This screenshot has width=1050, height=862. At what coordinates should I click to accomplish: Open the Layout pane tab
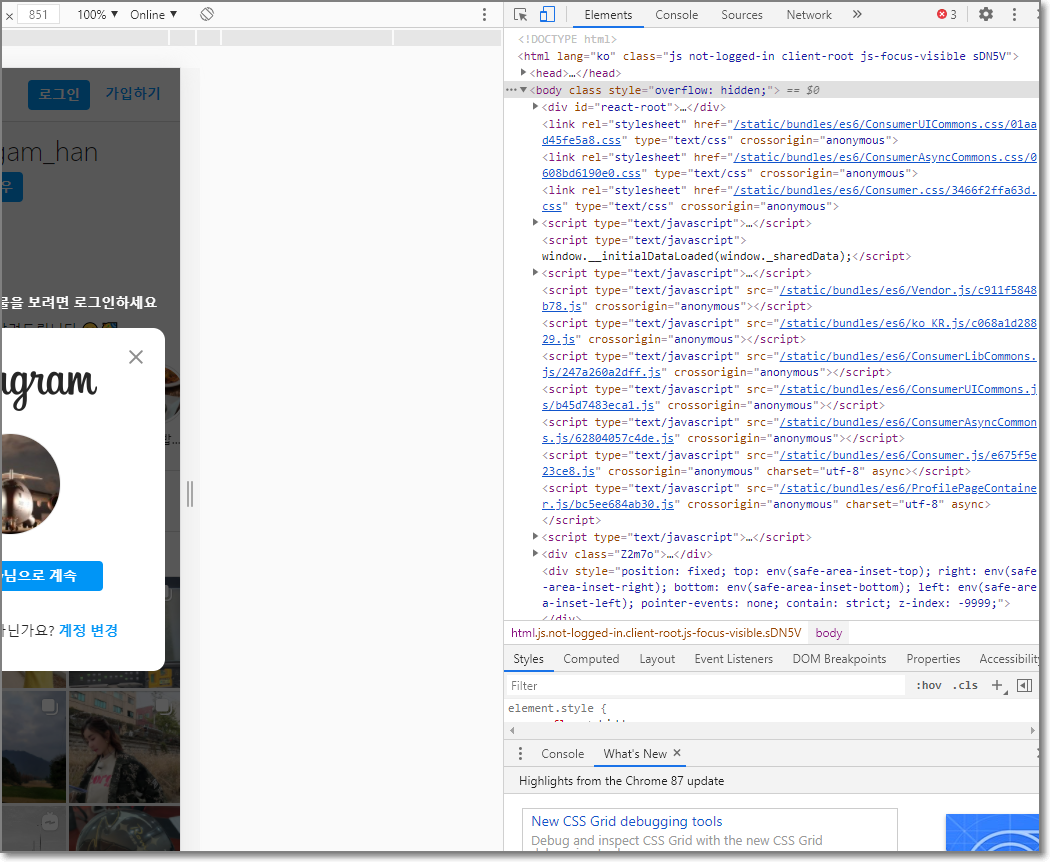pos(657,659)
